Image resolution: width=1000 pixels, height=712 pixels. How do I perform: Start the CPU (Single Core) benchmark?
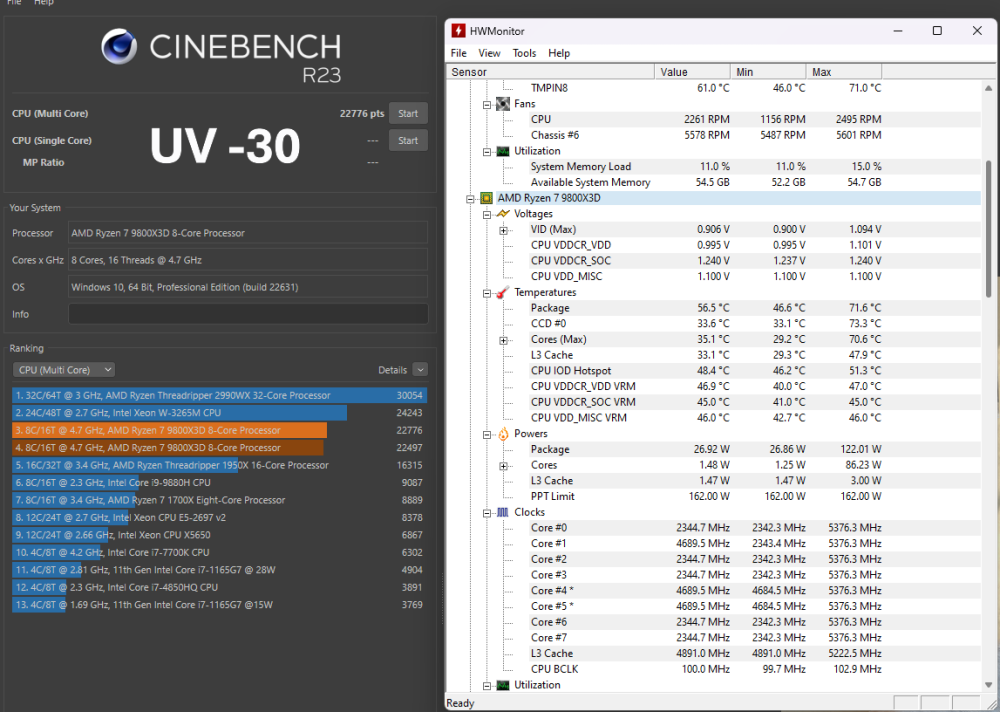(408, 140)
